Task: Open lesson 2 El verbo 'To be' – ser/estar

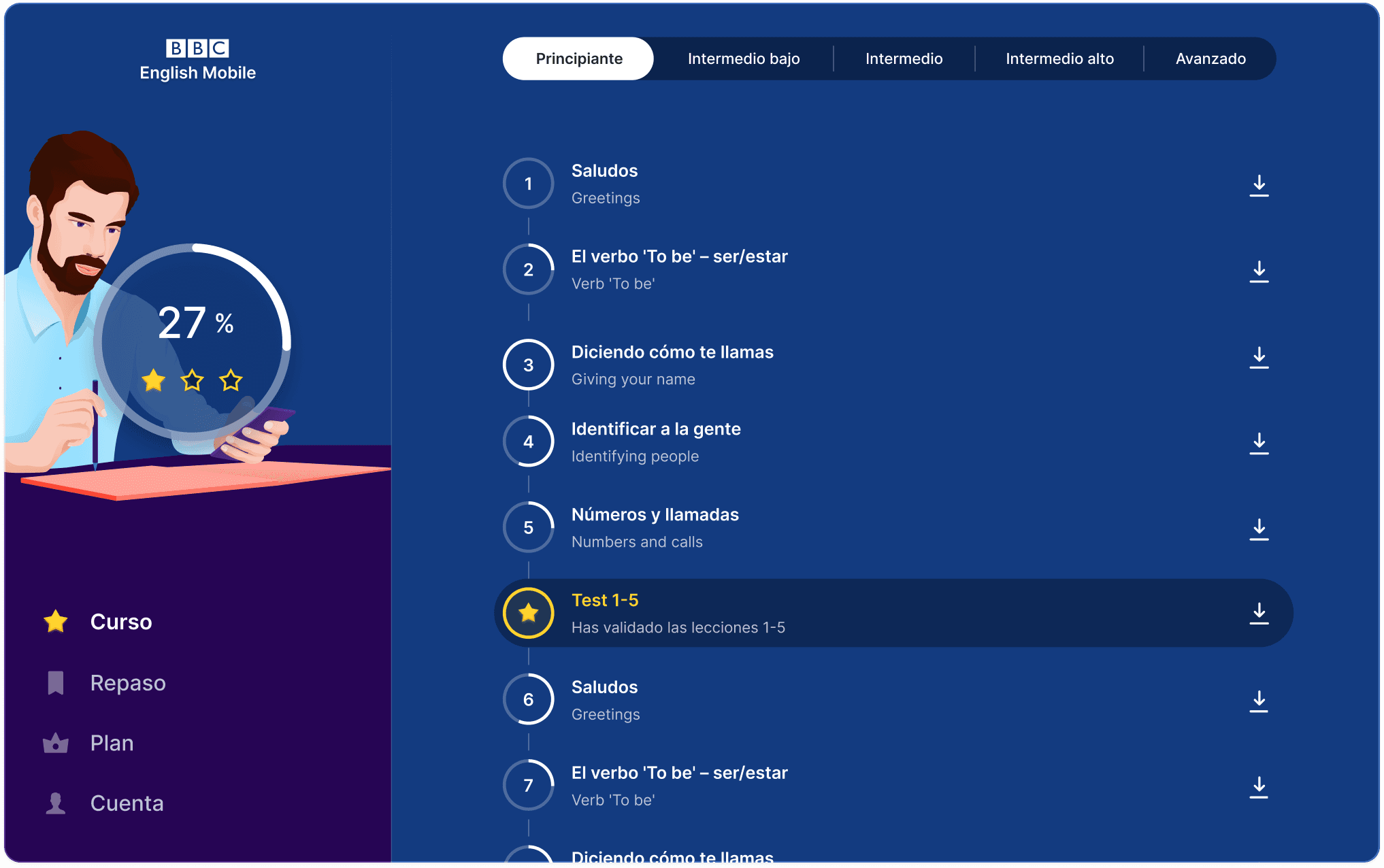Action: click(680, 256)
